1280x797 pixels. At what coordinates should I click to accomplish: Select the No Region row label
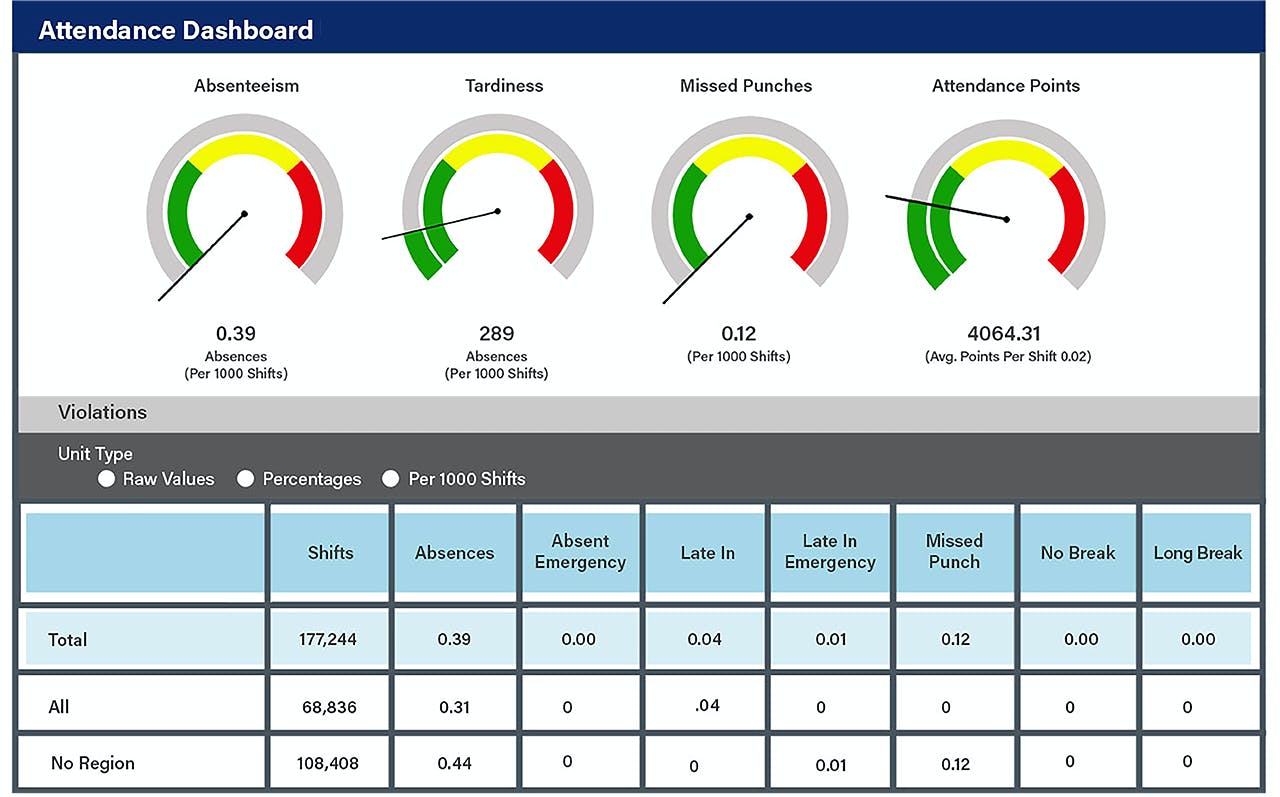93,763
